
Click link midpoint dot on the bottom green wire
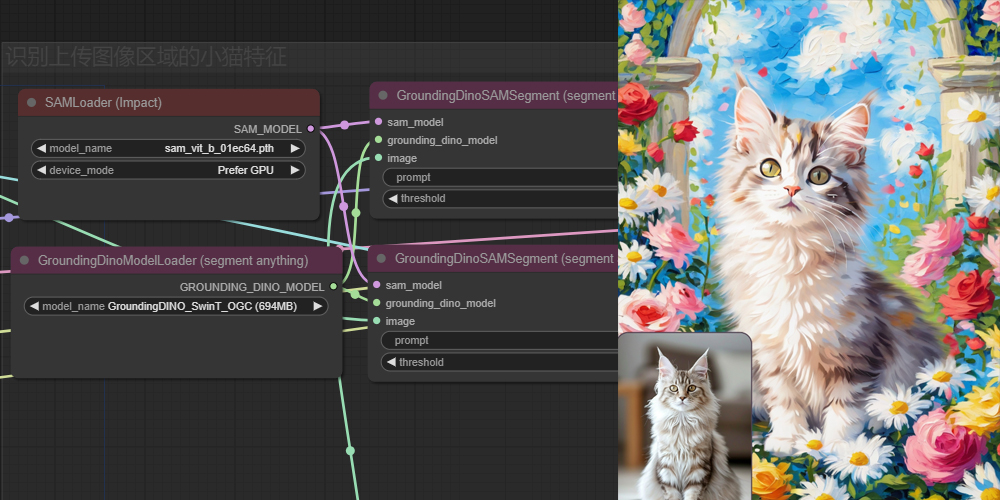[x=350, y=451]
